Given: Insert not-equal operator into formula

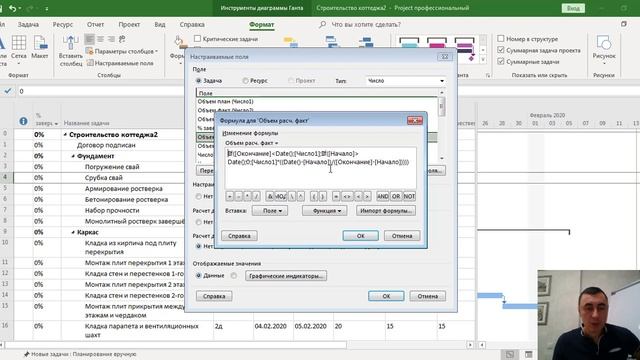Looking at the screenshot, I should click(347, 196).
